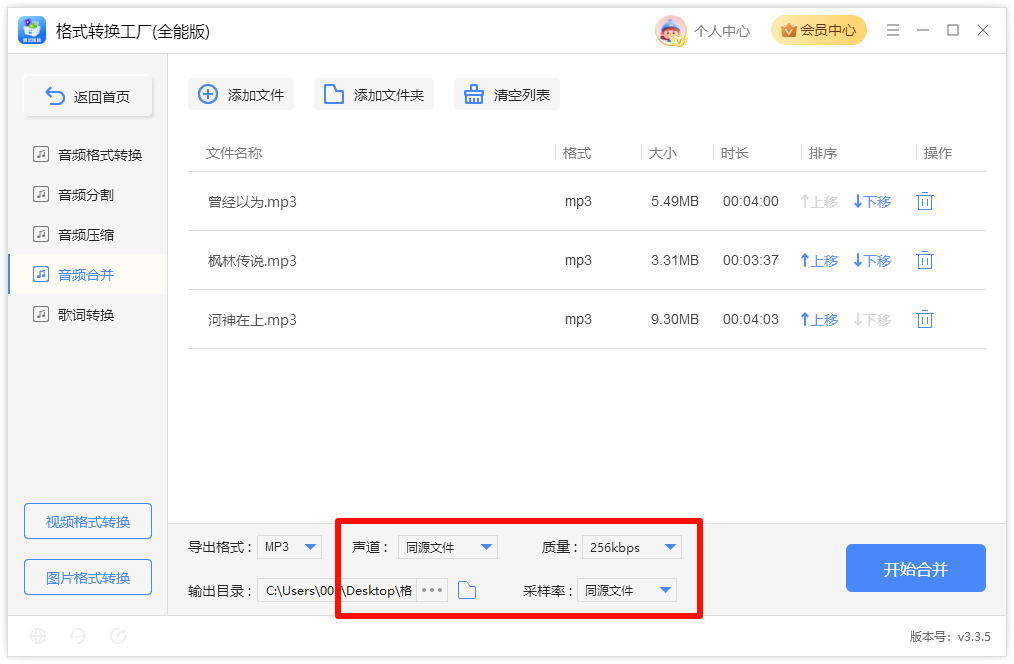Select 音频格式转换 in sidebar

point(88,155)
